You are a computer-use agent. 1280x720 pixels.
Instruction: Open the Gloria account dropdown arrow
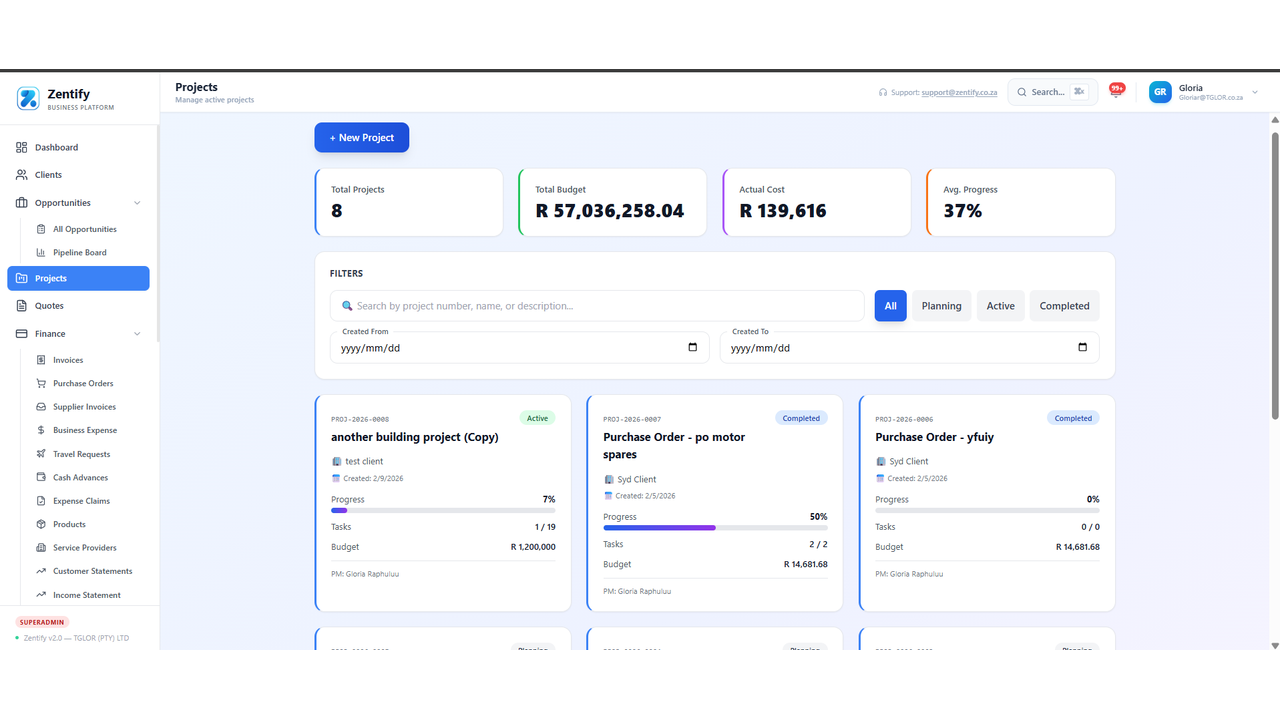[1255, 92]
